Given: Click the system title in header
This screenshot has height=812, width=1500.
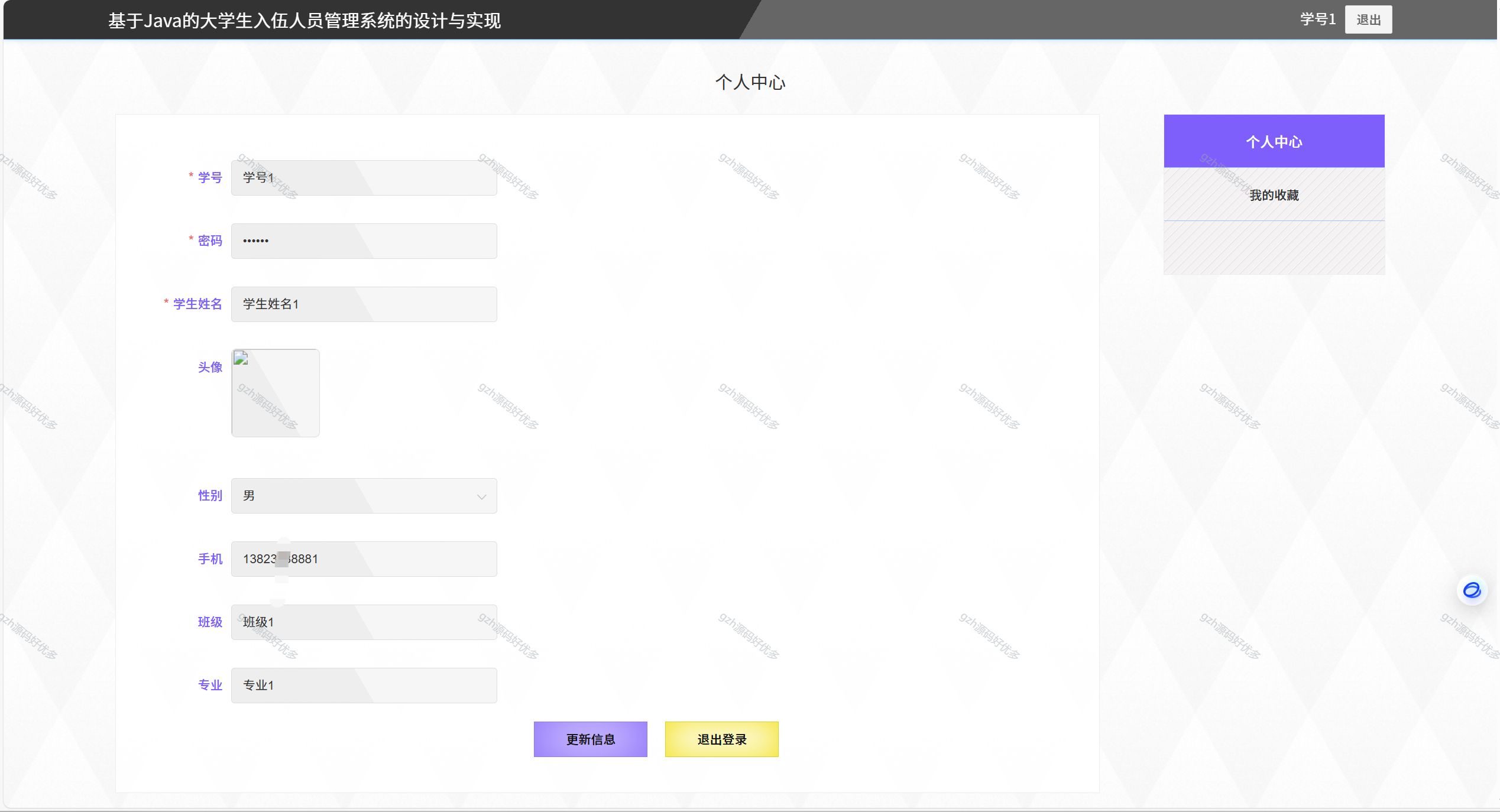Looking at the screenshot, I should pyautogui.click(x=304, y=21).
